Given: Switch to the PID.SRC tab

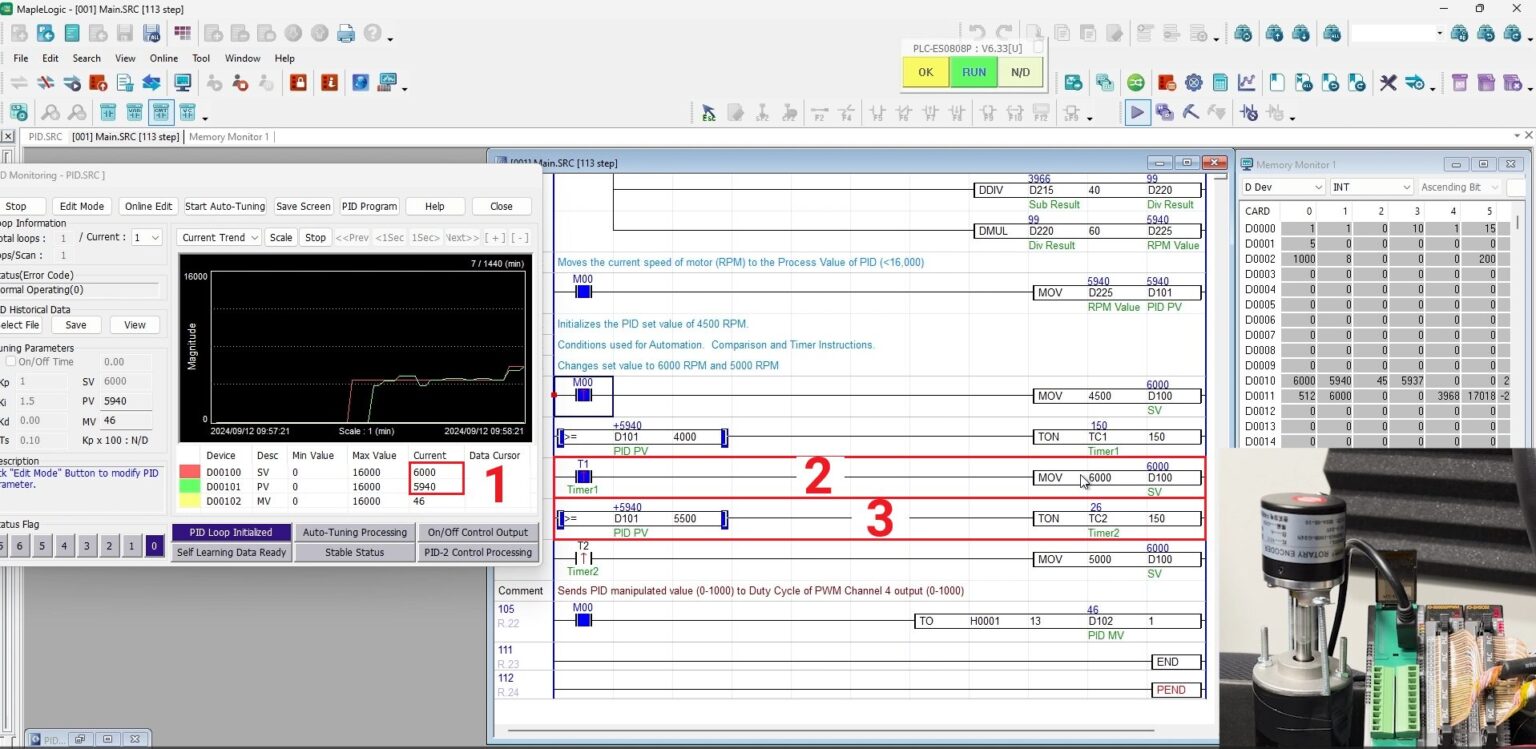Looking at the screenshot, I should click(45, 136).
